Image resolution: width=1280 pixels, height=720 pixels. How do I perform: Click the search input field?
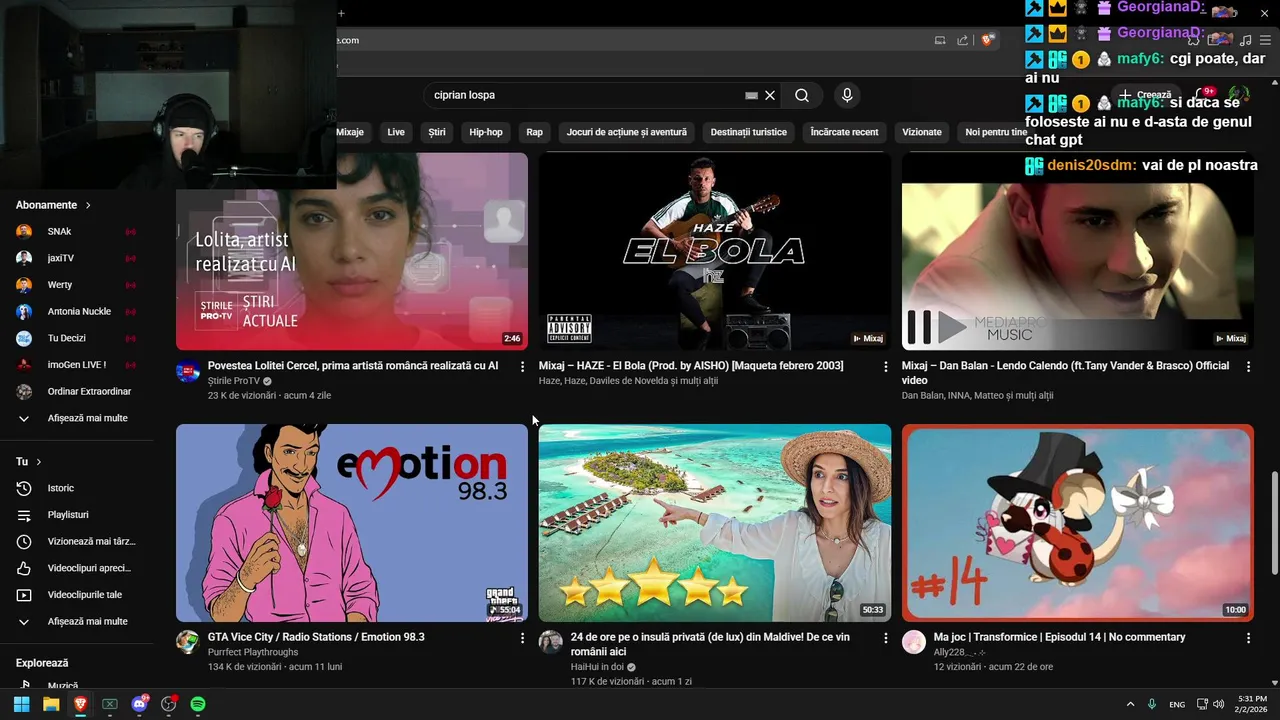pyautogui.click(x=585, y=95)
